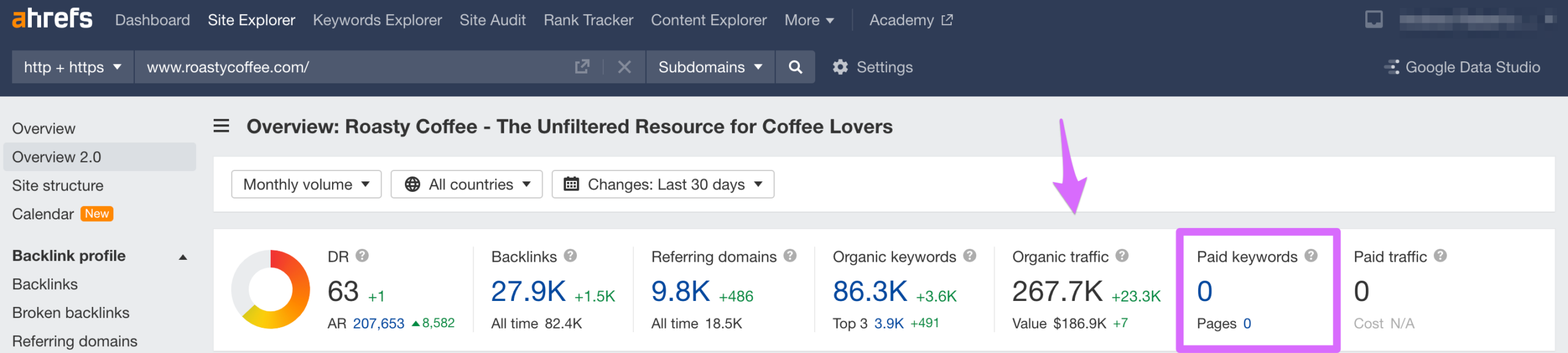1568x353 pixels.
Task: Click the DR value 63
Action: (343, 291)
